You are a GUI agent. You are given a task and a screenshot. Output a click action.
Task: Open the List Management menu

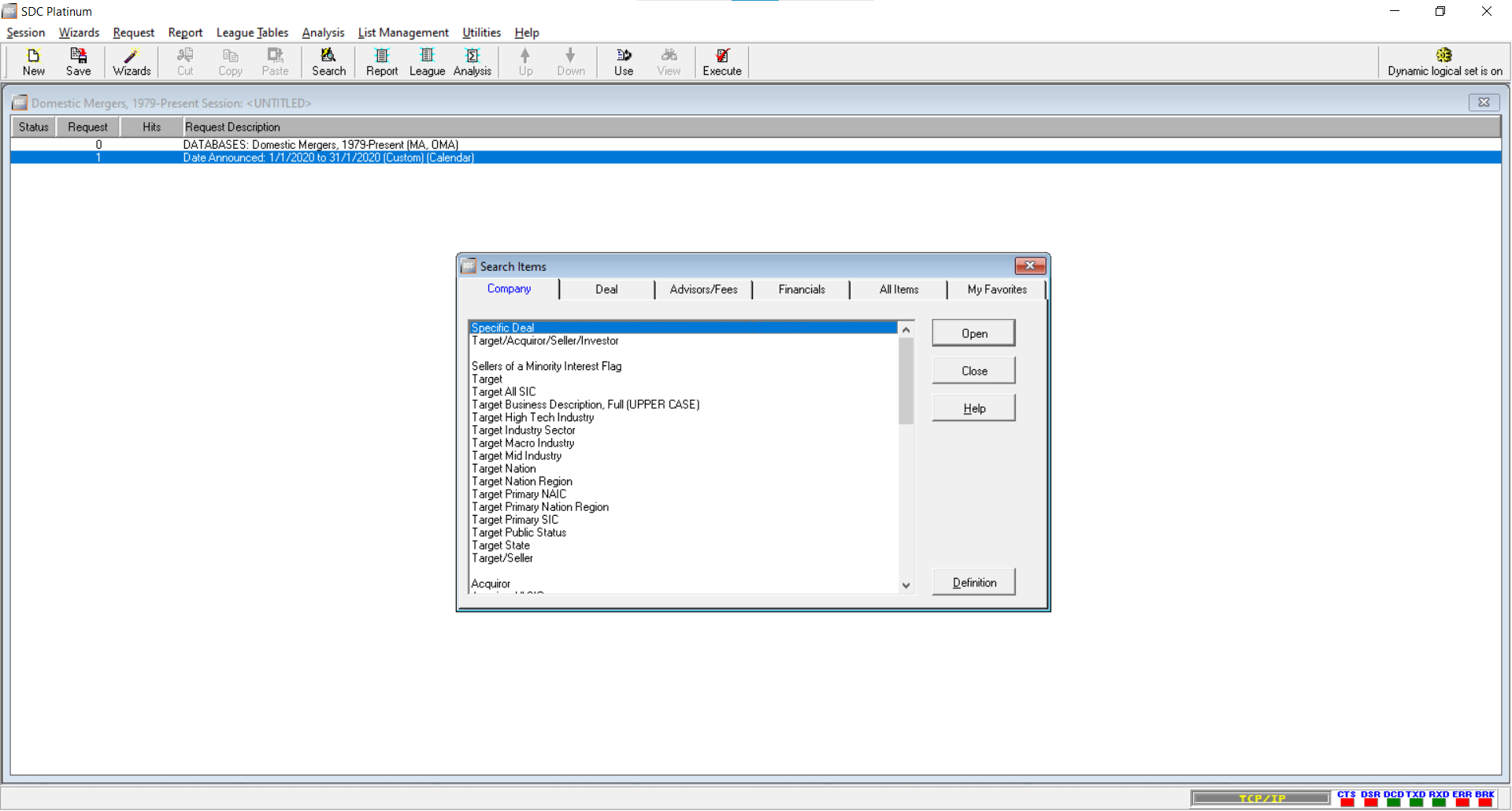click(x=403, y=32)
